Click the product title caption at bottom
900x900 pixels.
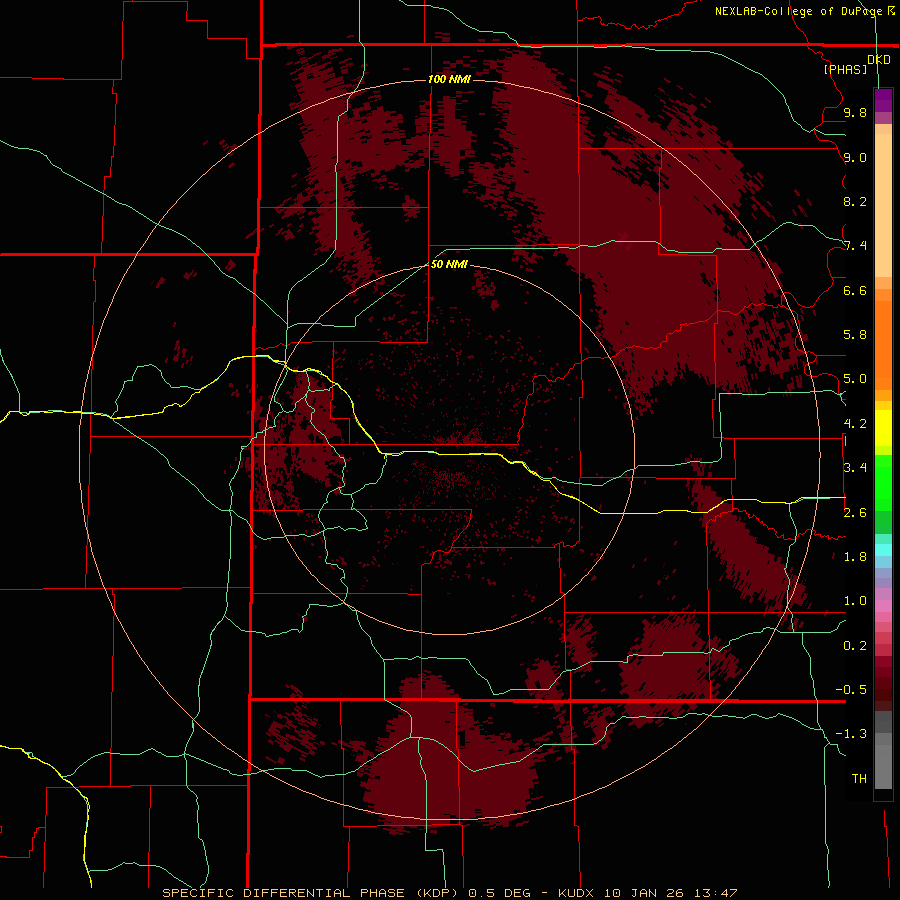pyautogui.click(x=449, y=893)
